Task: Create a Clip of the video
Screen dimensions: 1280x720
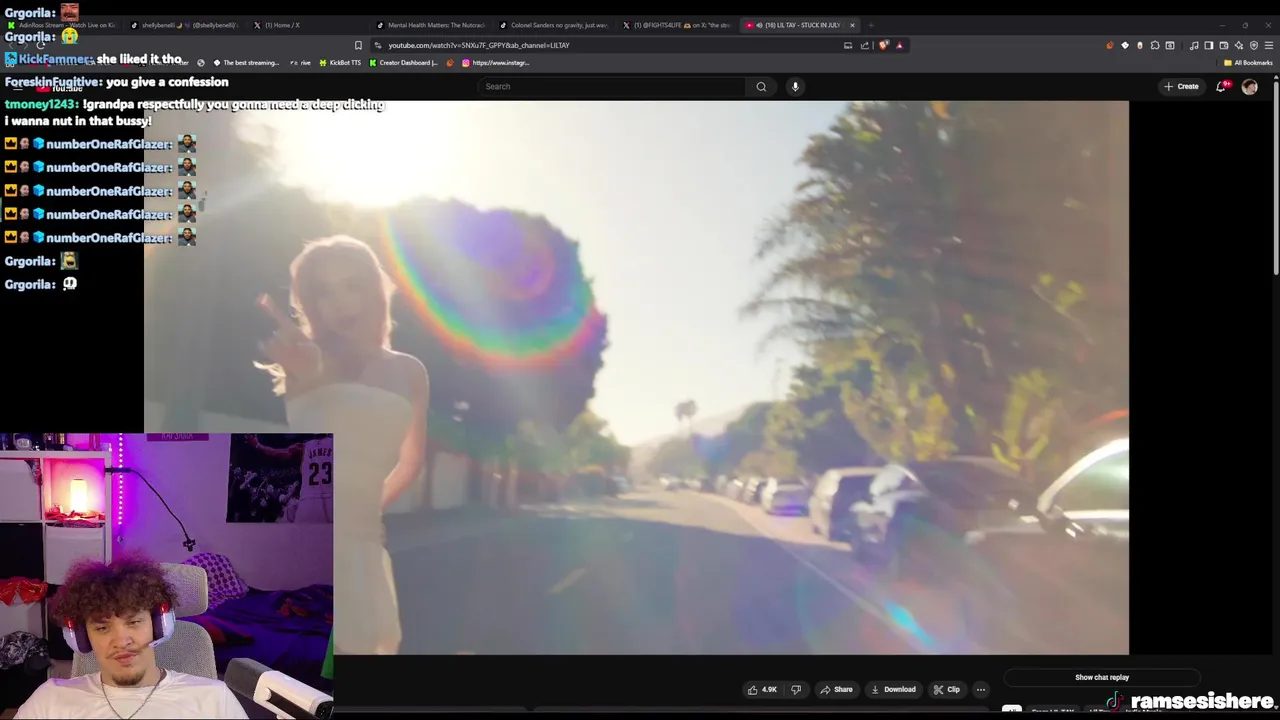Action: click(946, 689)
